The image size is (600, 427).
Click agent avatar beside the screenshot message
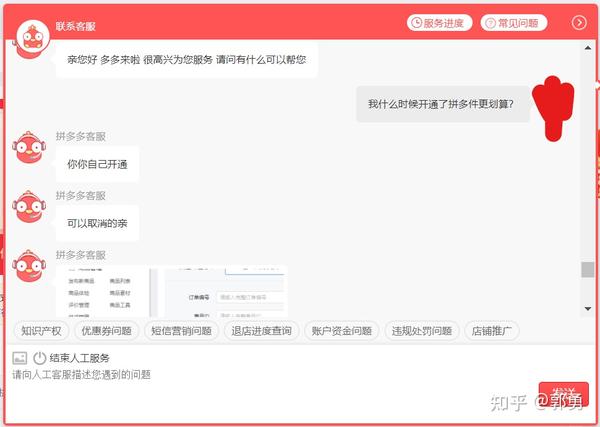pyautogui.click(x=29, y=266)
